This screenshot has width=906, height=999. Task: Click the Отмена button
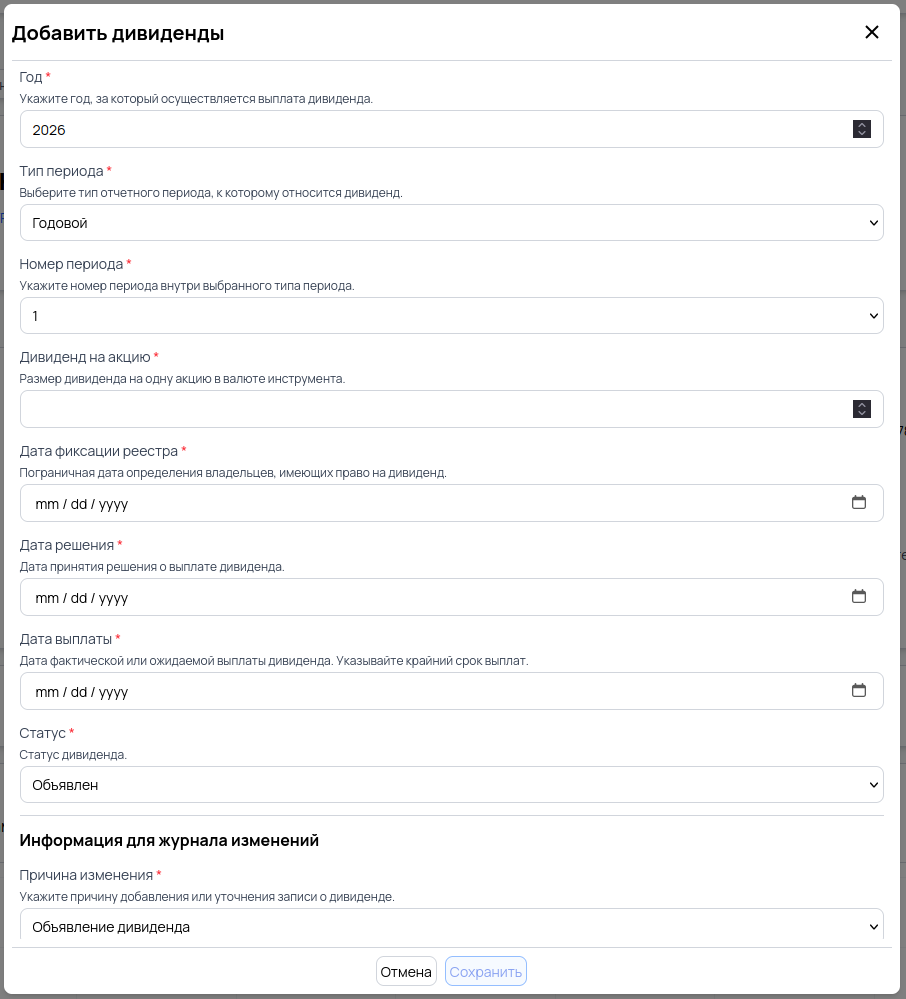406,972
